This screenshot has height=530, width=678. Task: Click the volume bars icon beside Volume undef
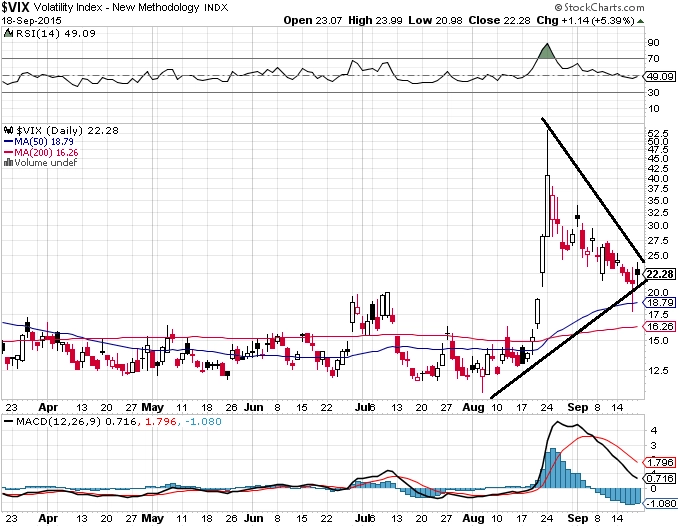(9, 163)
